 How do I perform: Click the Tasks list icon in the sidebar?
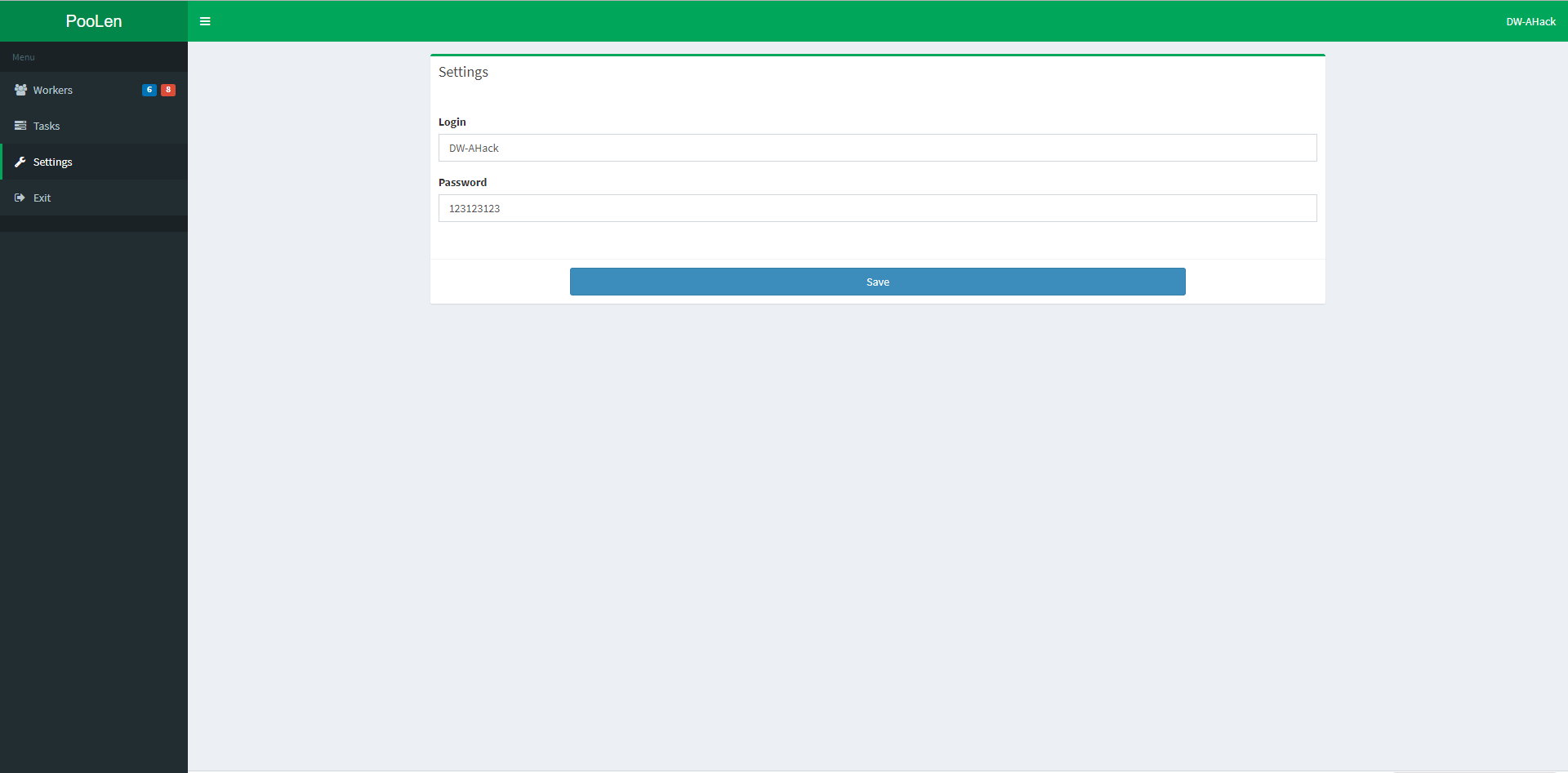pos(20,126)
